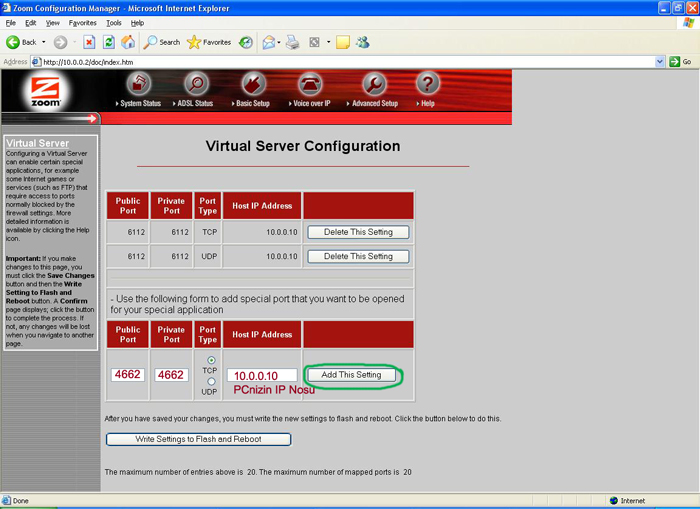Click the Mail envelope toolbar icon
Screen dimensions: 700x509
coord(269,42)
